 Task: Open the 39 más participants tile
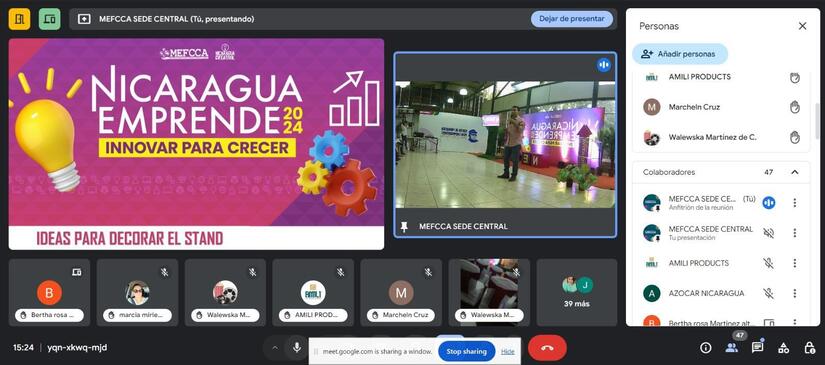point(577,292)
